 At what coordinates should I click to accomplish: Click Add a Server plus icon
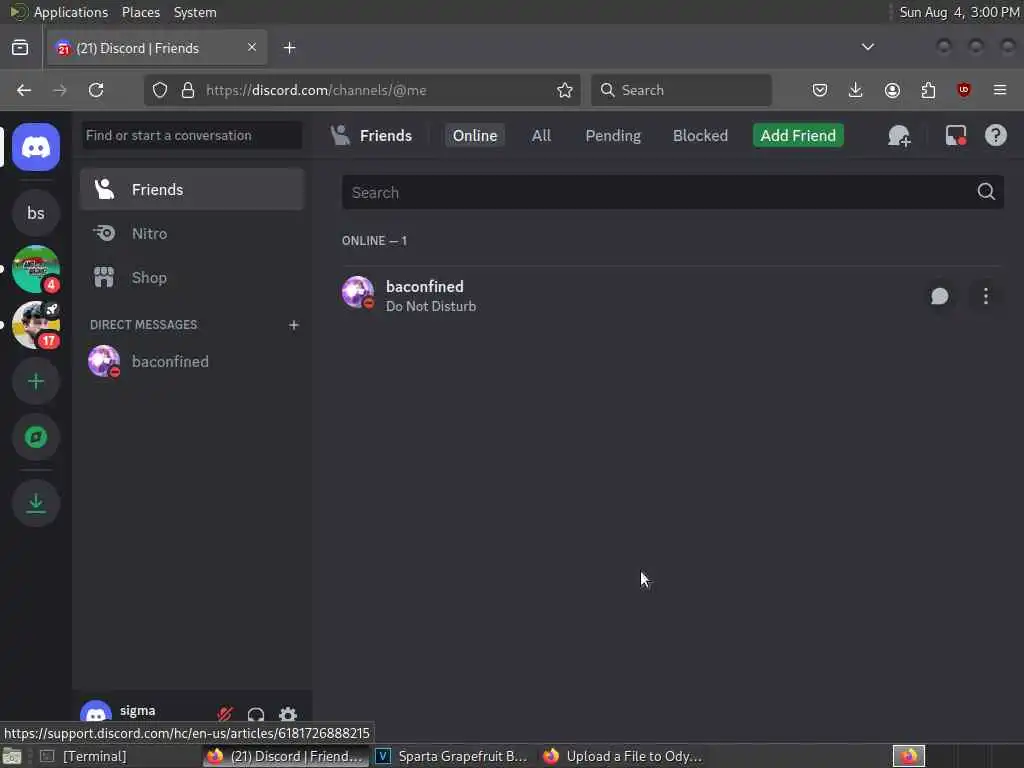[36, 381]
